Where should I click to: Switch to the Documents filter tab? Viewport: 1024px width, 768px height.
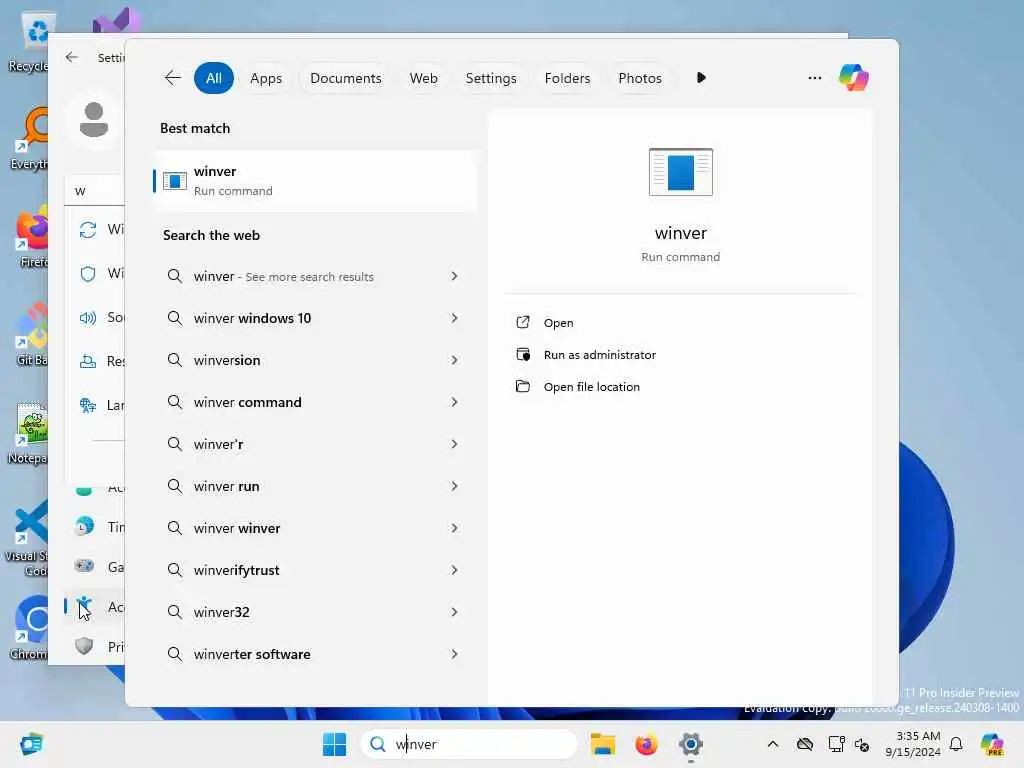click(345, 78)
